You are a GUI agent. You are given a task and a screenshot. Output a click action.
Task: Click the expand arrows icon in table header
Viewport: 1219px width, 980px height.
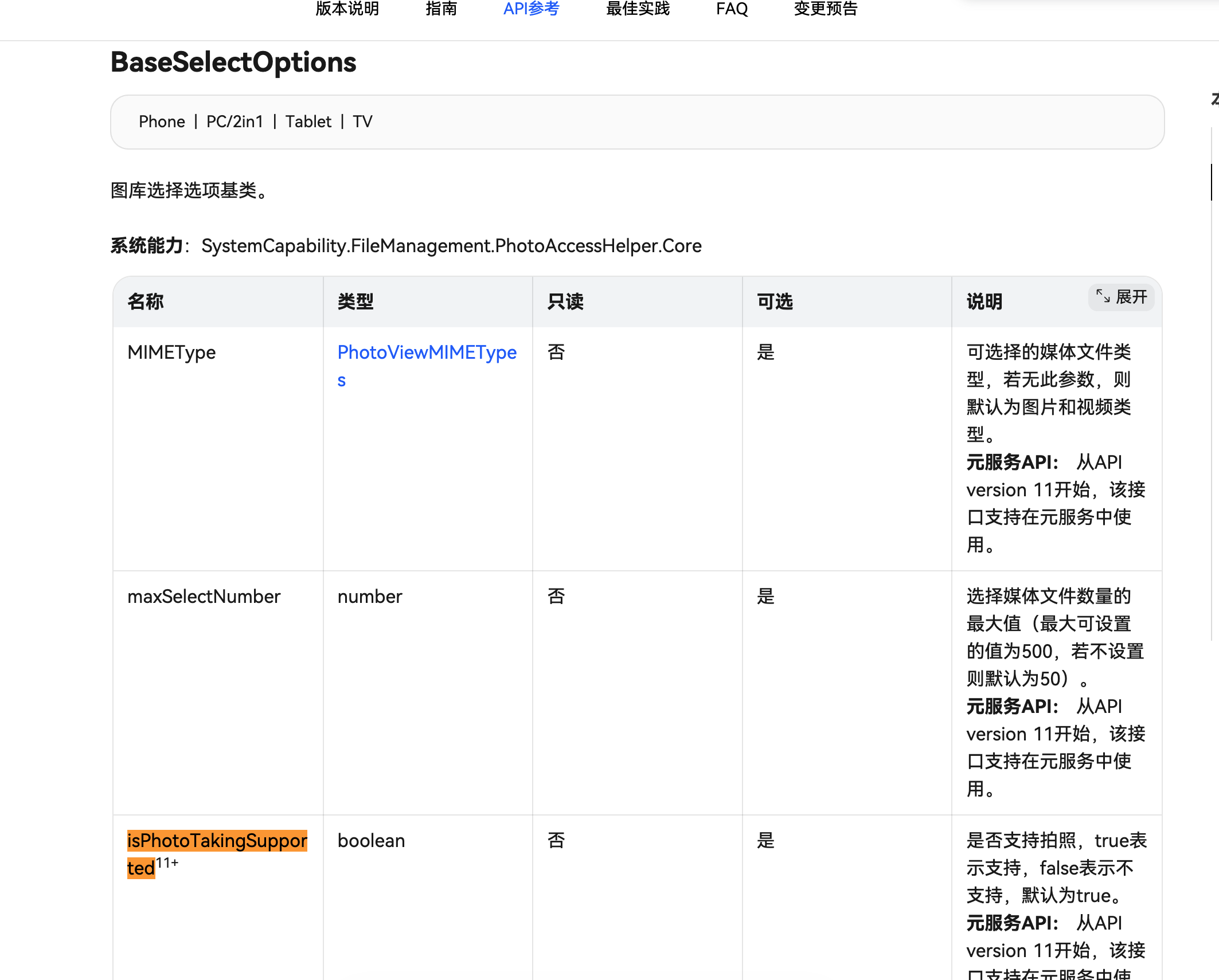[1103, 296]
